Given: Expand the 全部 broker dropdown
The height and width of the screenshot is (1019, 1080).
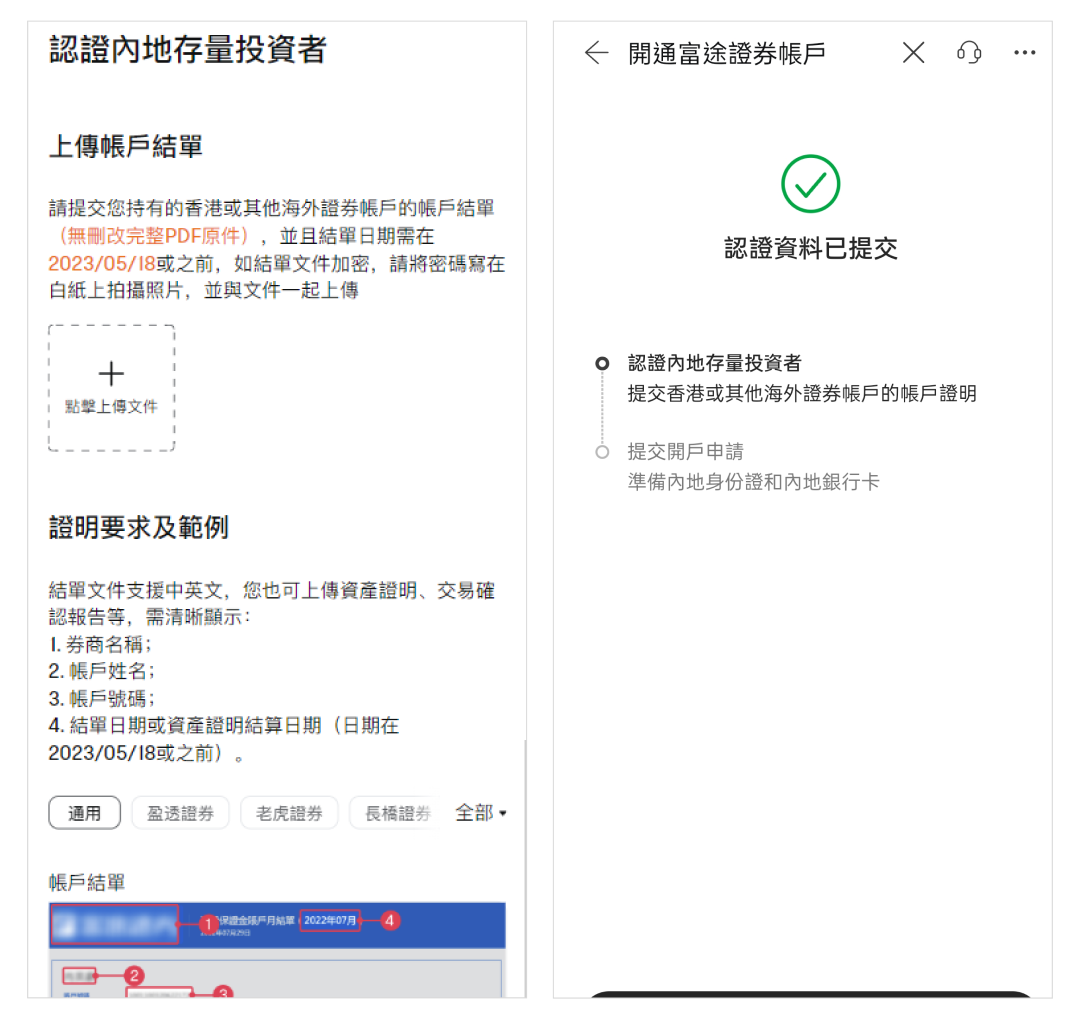Looking at the screenshot, I should click(481, 813).
